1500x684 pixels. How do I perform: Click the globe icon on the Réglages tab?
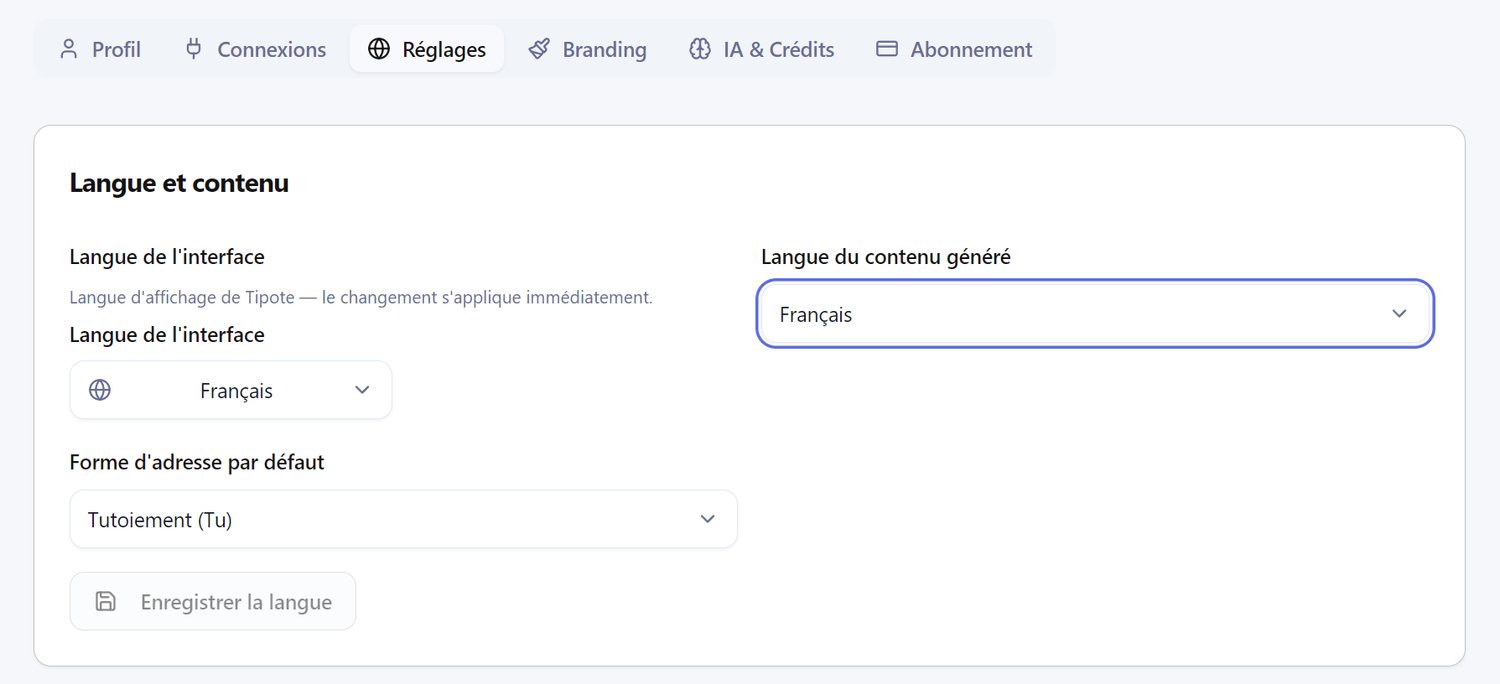(379, 49)
